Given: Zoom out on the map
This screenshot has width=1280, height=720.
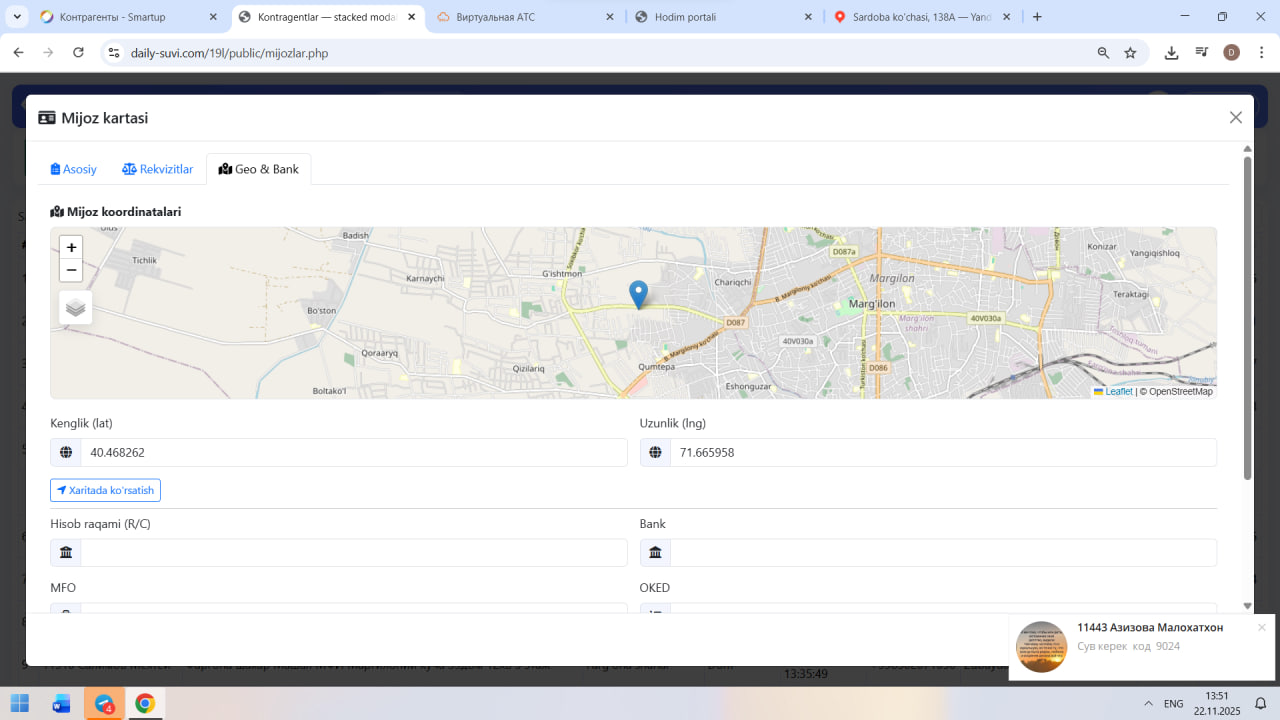Looking at the screenshot, I should [71, 270].
